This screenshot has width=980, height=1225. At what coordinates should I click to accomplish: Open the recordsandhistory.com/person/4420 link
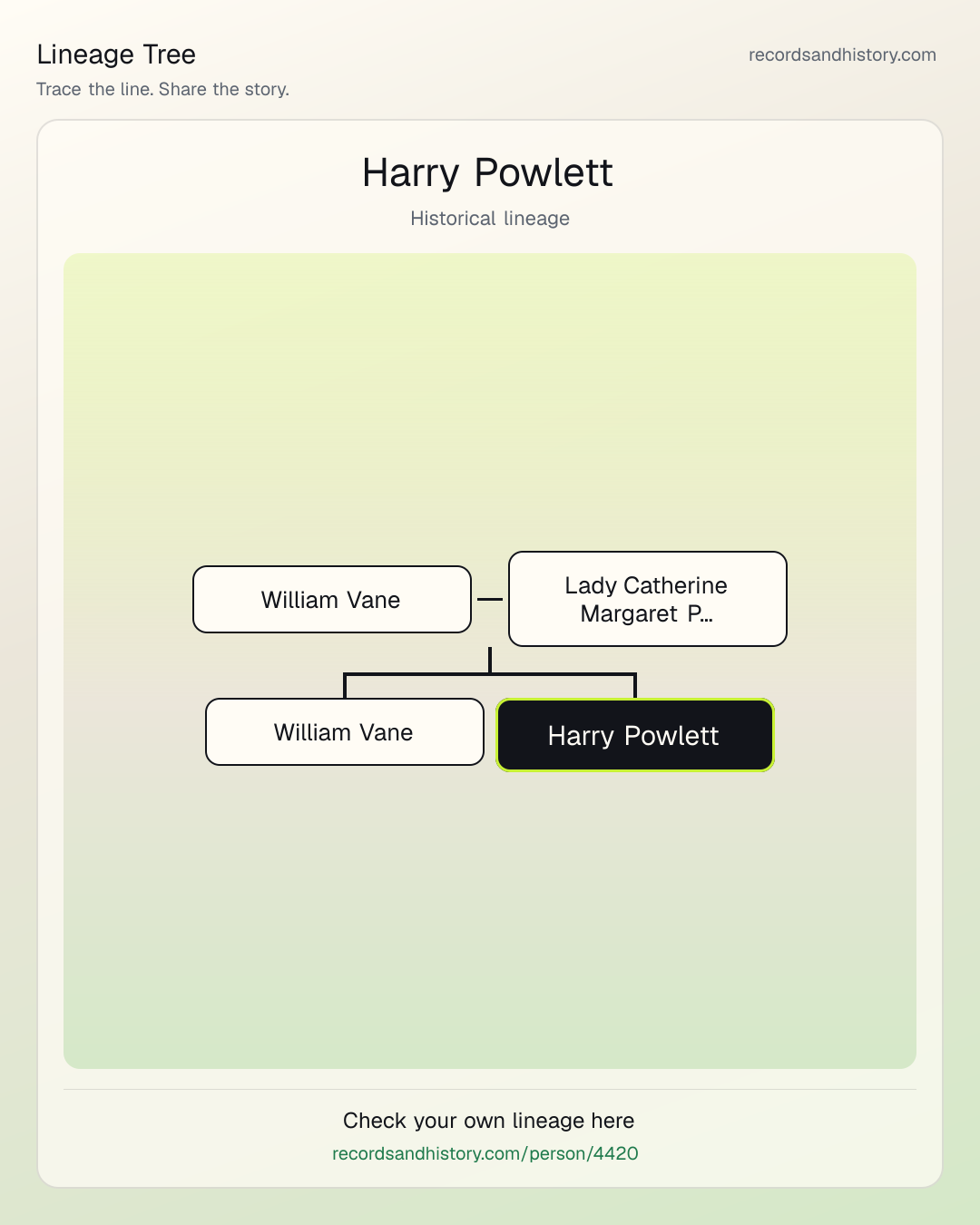click(x=485, y=1153)
